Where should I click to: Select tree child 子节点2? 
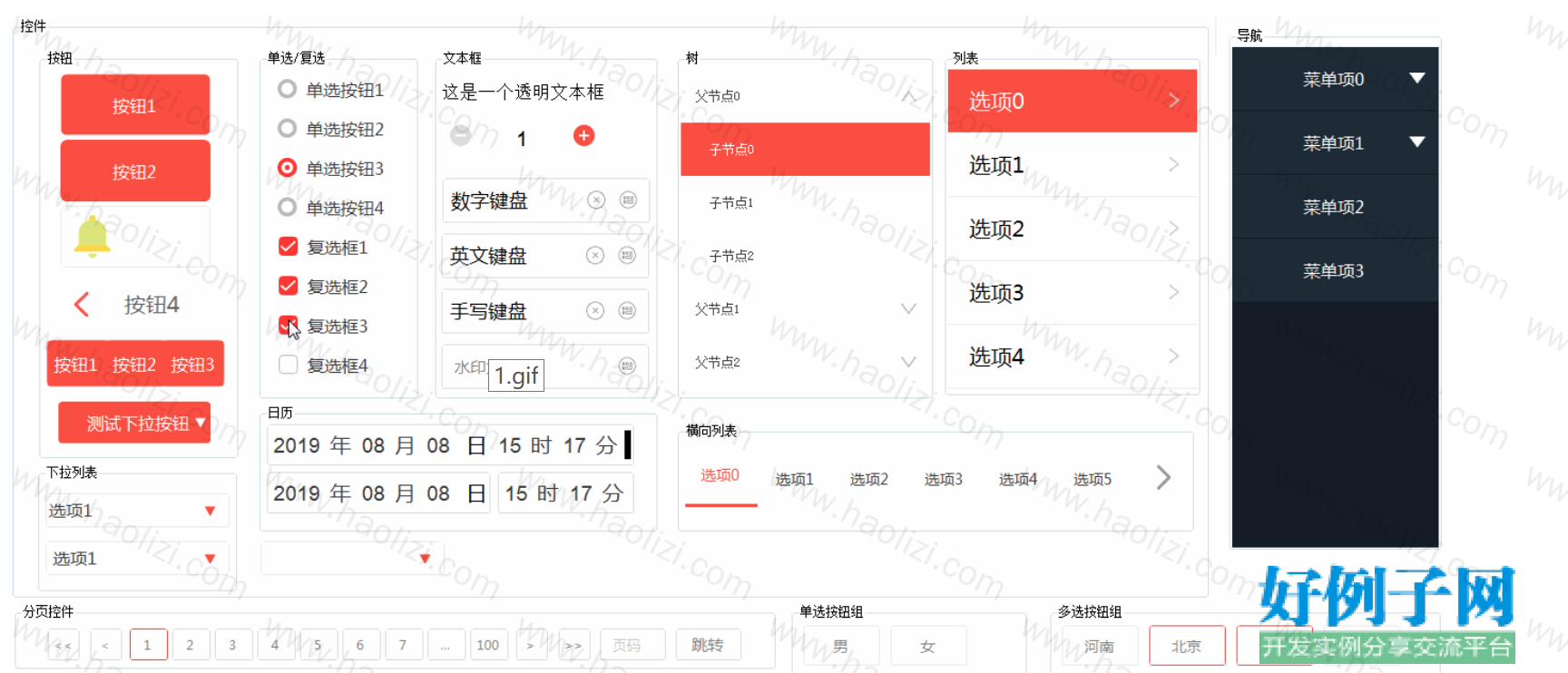[805, 256]
